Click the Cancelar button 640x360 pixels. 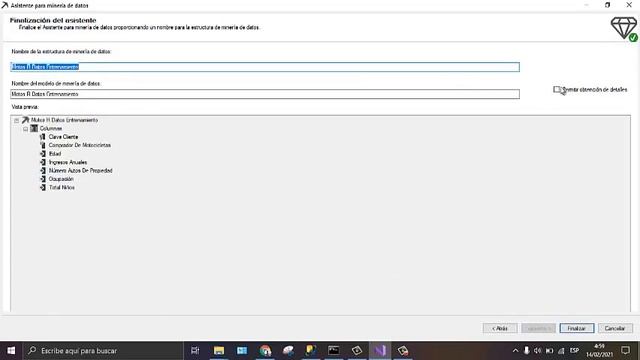(x=615, y=328)
